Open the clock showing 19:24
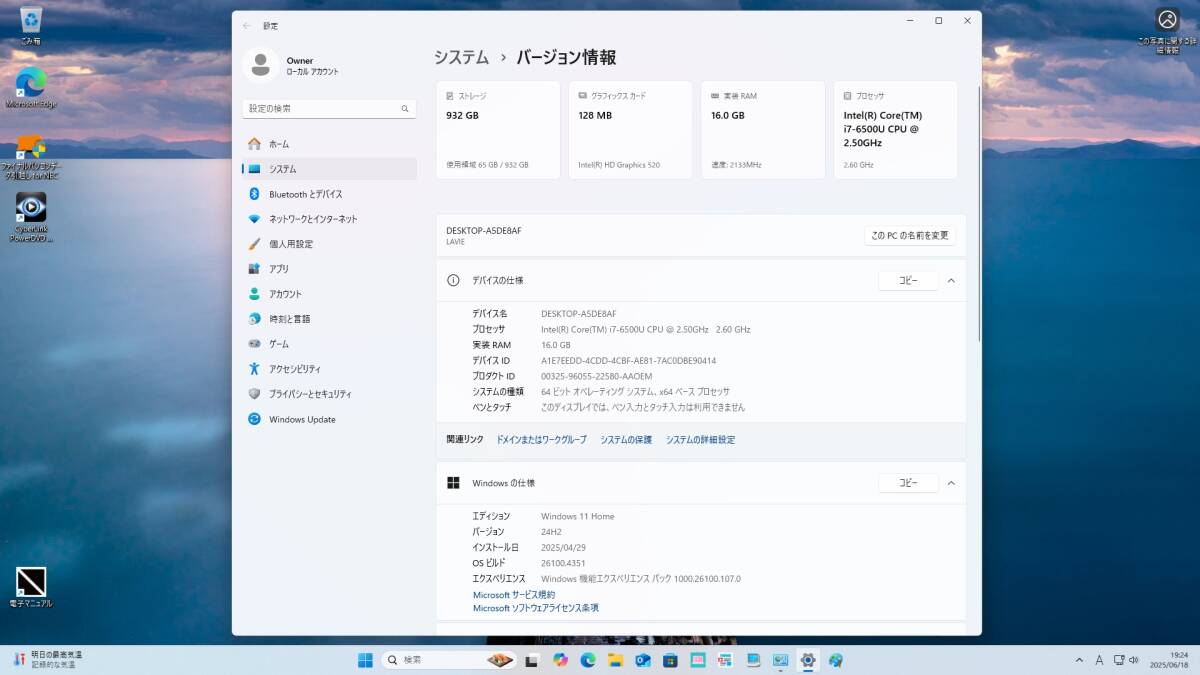The image size is (1200, 675). tap(1170, 659)
